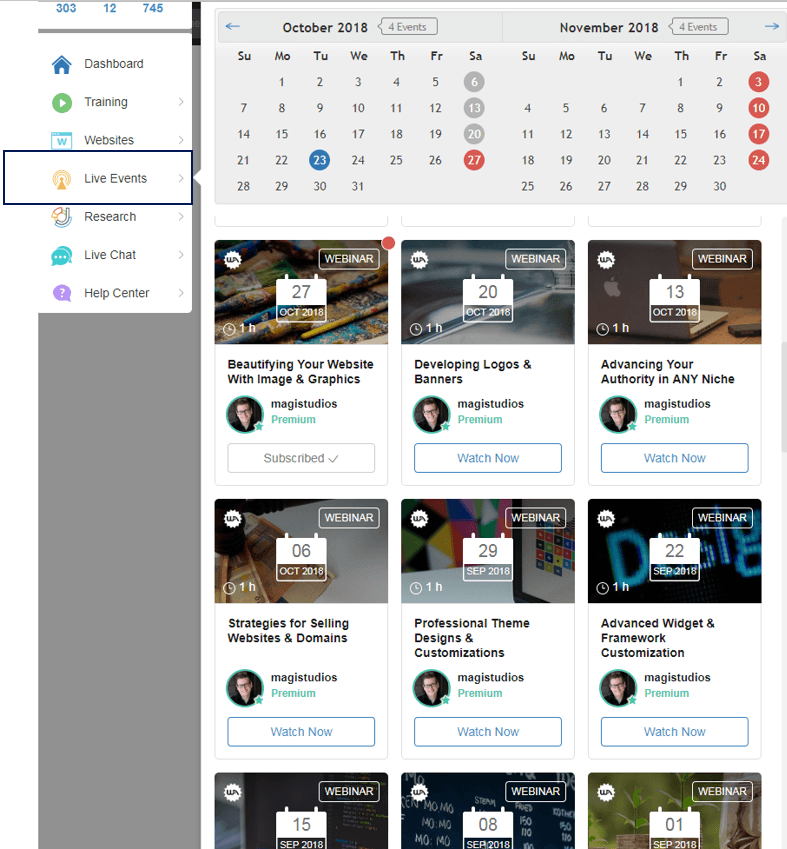Open thumbnail of 06 OCT 2018 webinar
This screenshot has height=849, width=787.
[x=301, y=551]
